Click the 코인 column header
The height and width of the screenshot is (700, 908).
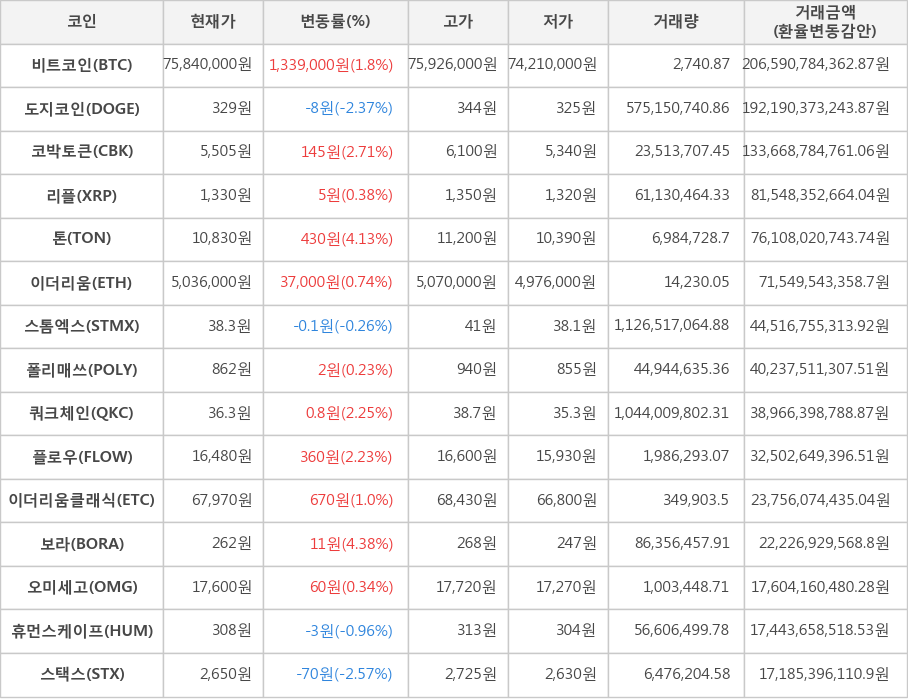tap(82, 21)
